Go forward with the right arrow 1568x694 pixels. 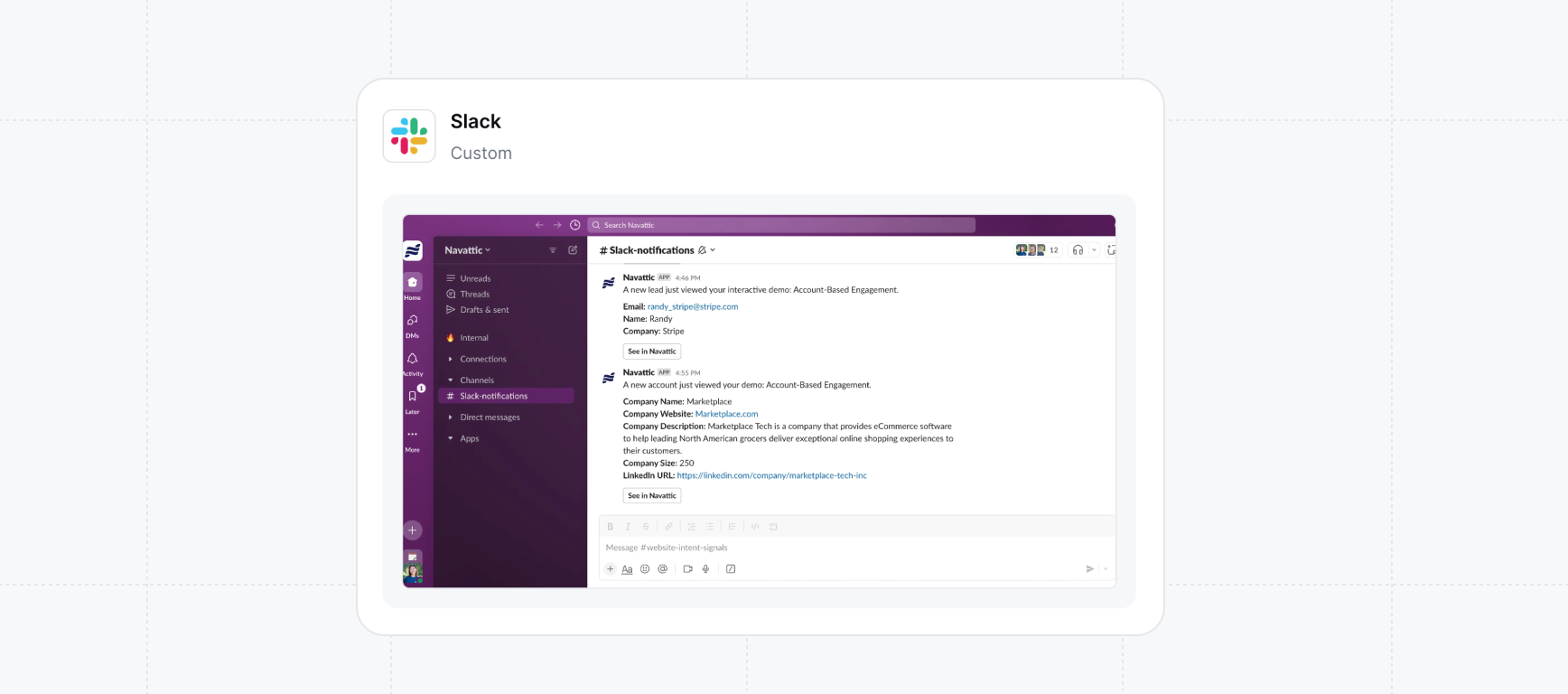pos(557,225)
